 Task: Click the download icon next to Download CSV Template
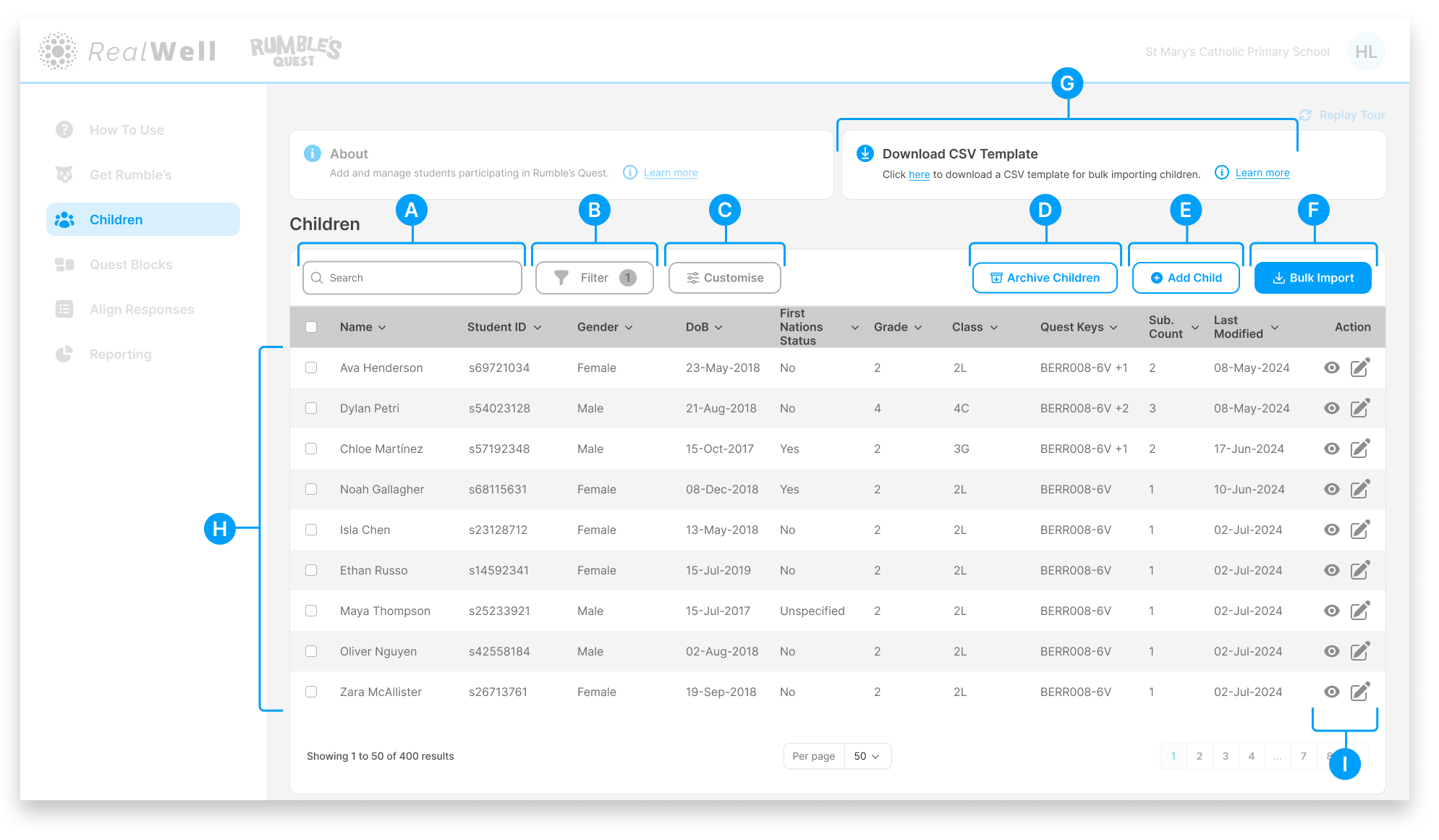pos(865,153)
